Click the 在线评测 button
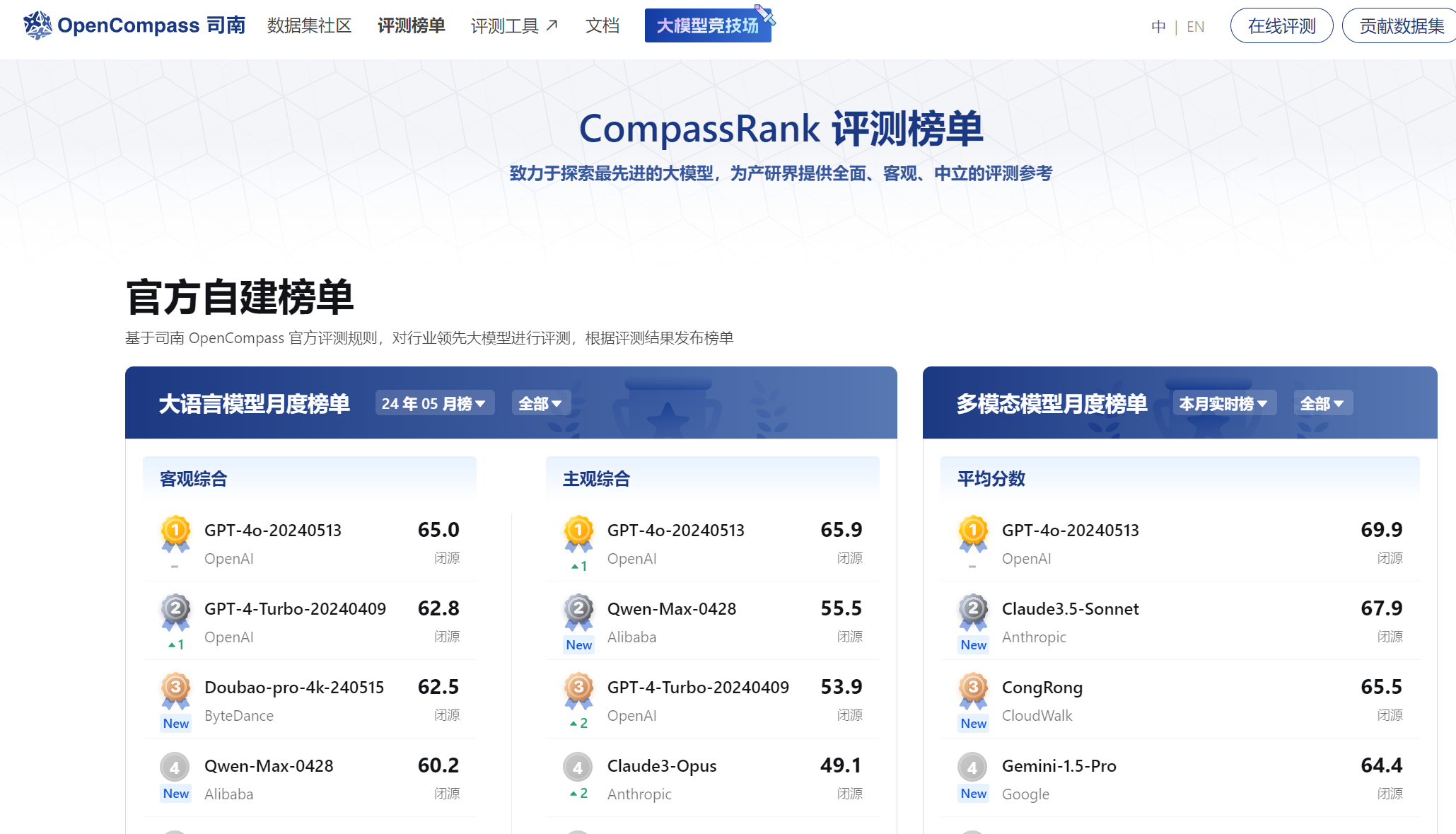Image resolution: width=1456 pixels, height=834 pixels. (1281, 25)
